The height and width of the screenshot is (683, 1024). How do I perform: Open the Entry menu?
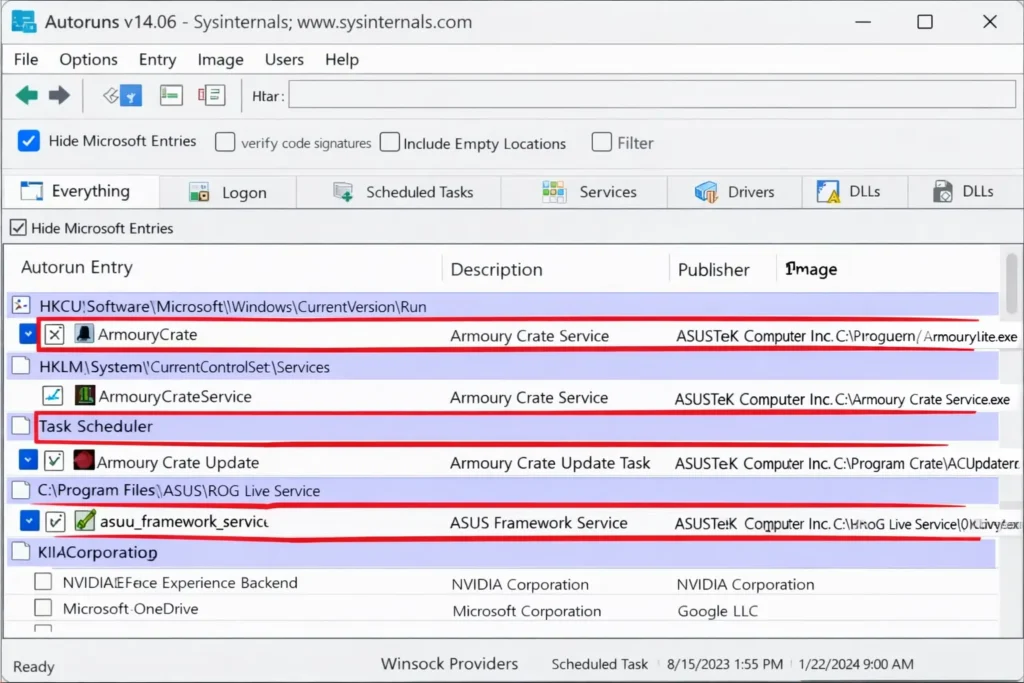pyautogui.click(x=157, y=60)
